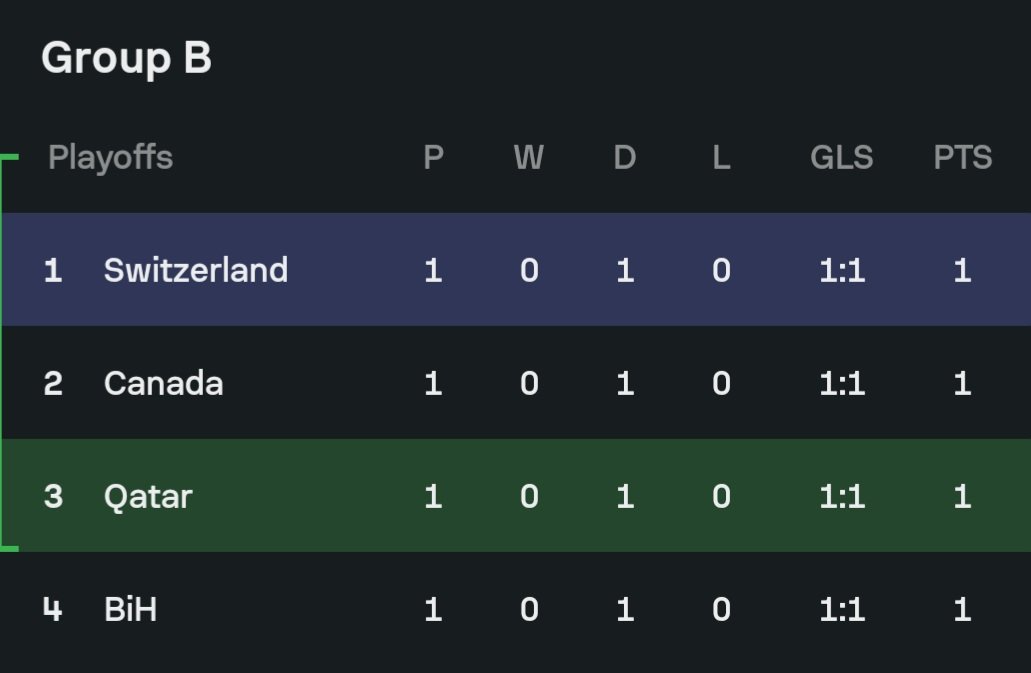Click BiH's points value
This screenshot has width=1031, height=673.
963,609
